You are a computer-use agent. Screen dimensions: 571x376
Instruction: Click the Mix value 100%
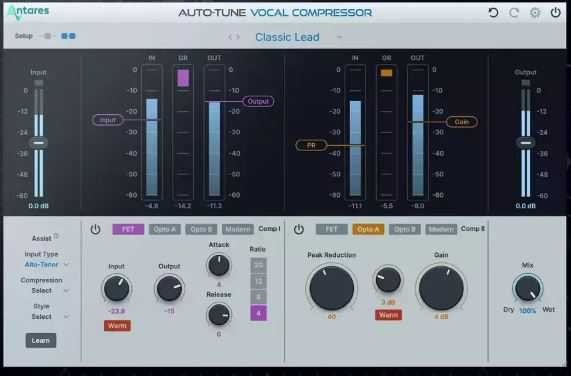click(x=528, y=311)
